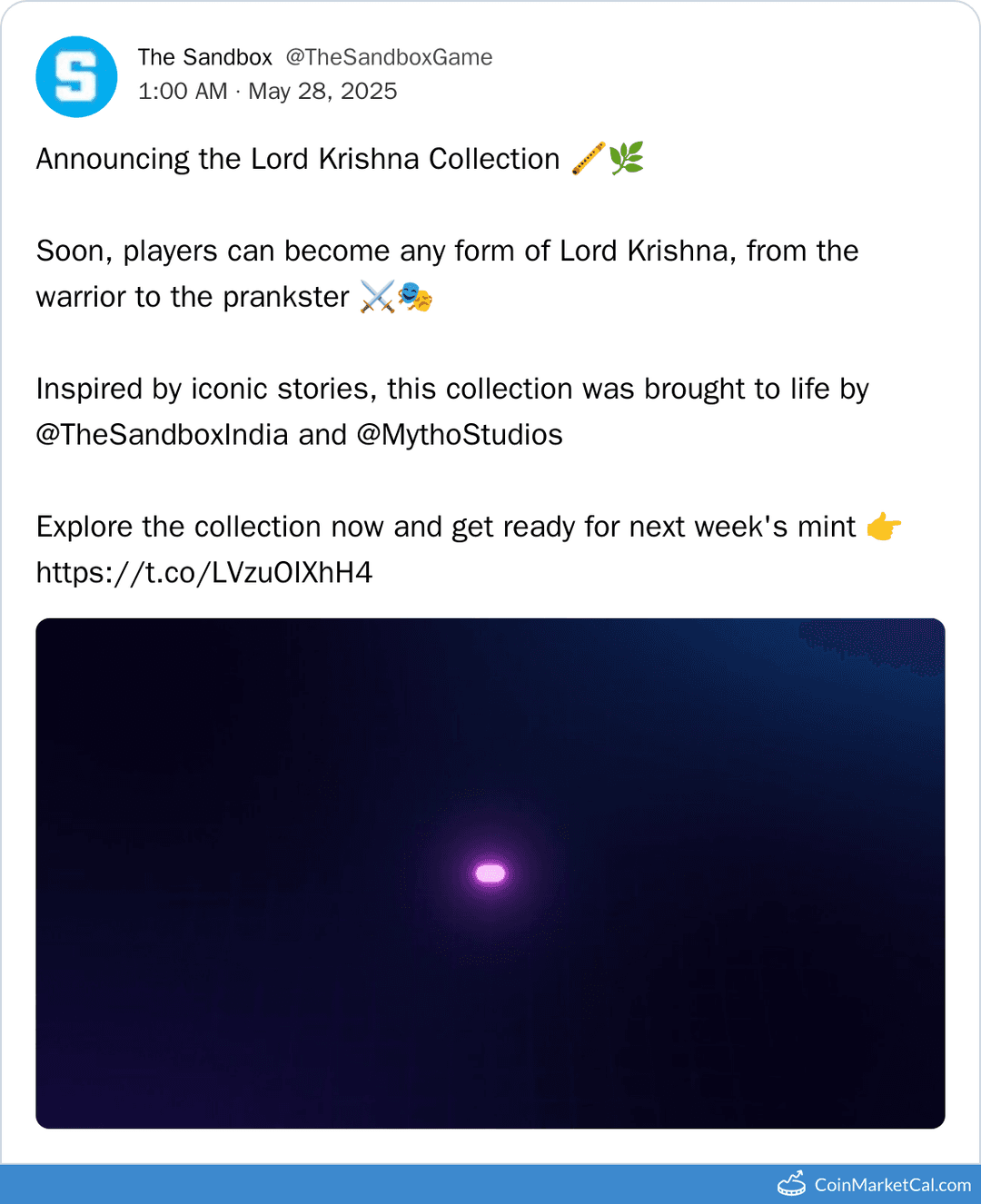Click the glowing purple dot in the video
Image resolution: width=981 pixels, height=1204 pixels.
490,873
